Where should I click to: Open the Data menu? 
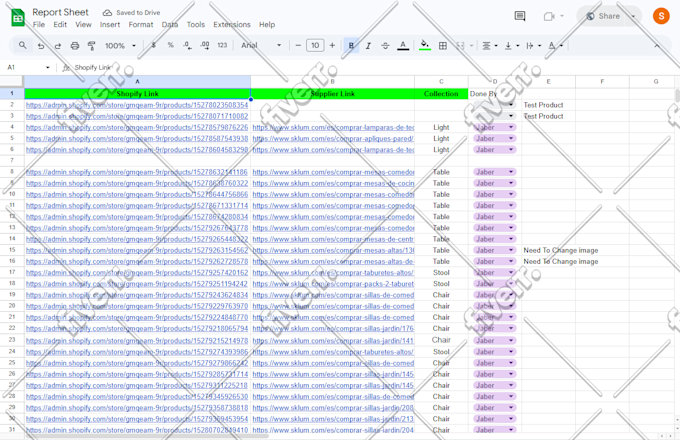point(170,25)
